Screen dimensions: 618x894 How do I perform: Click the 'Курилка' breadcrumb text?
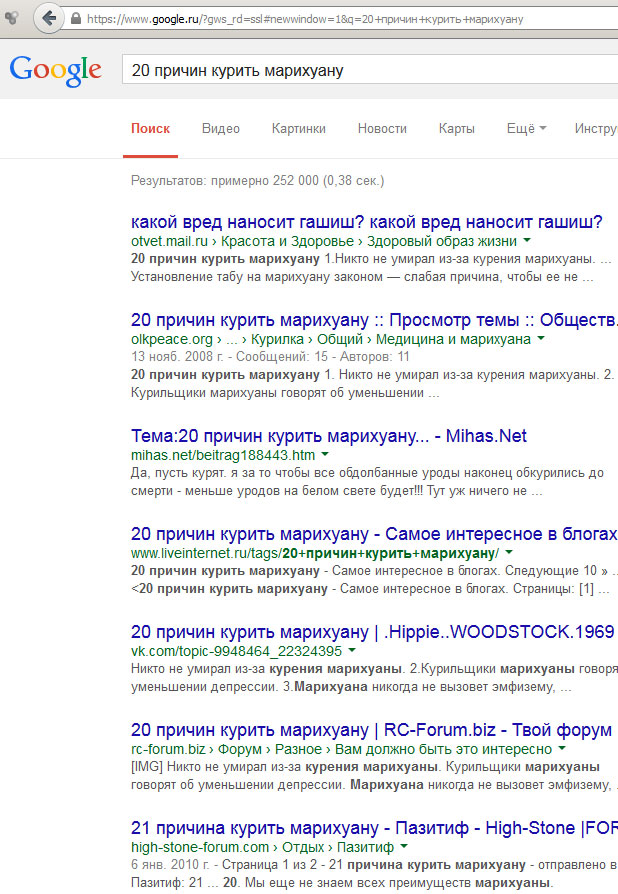pos(277,339)
